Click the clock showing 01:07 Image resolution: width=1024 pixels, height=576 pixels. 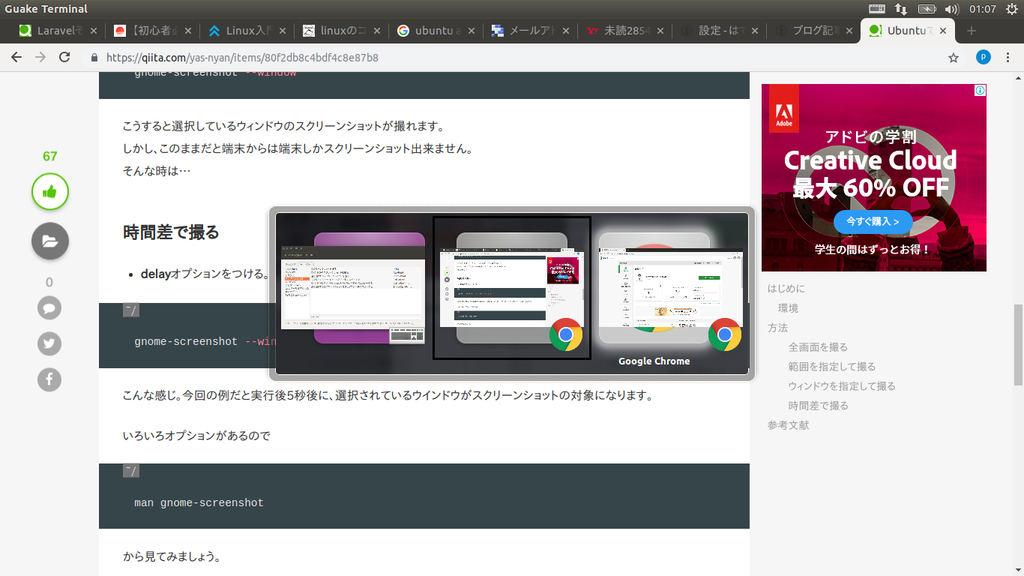pyautogui.click(x=982, y=8)
